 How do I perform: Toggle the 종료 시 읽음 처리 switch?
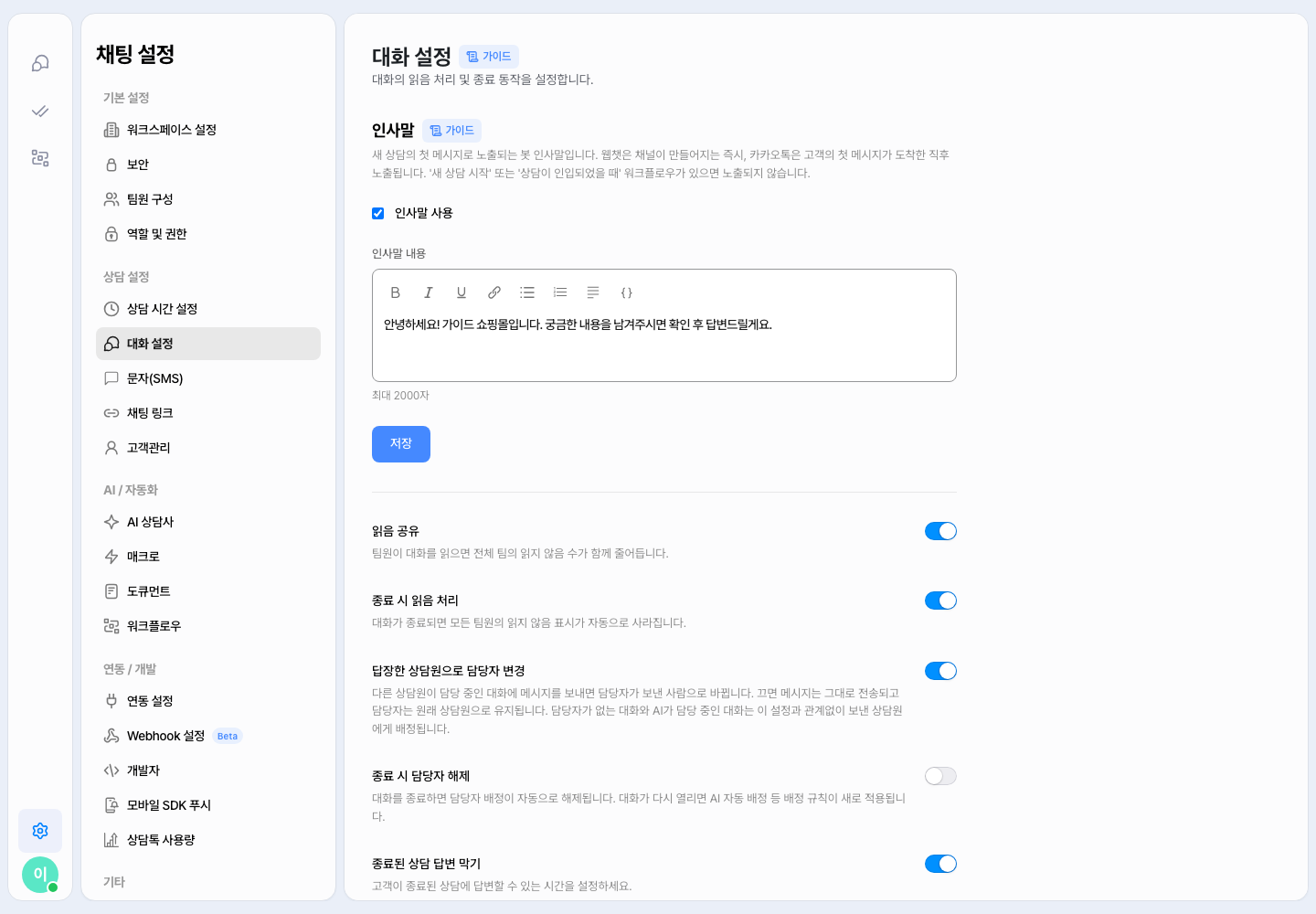coord(940,600)
